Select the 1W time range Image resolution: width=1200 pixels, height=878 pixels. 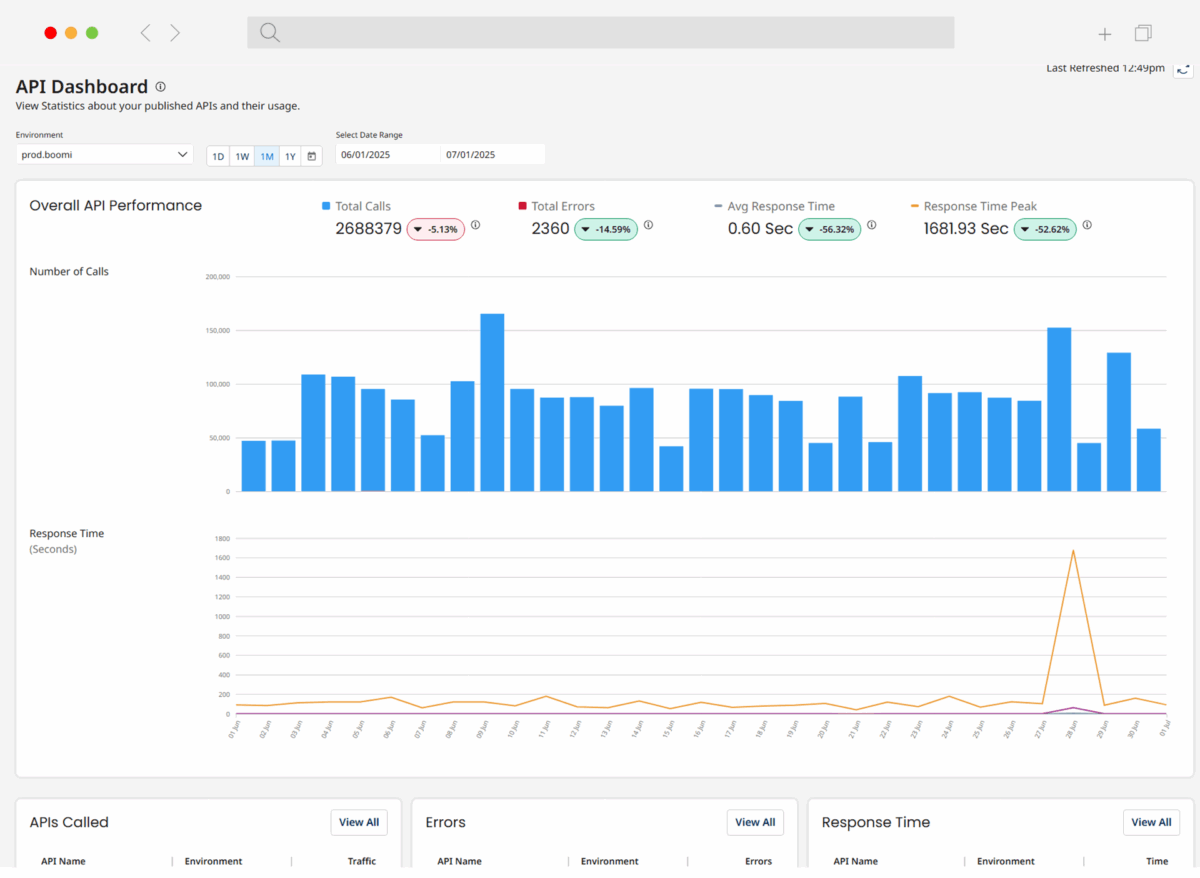tap(242, 156)
